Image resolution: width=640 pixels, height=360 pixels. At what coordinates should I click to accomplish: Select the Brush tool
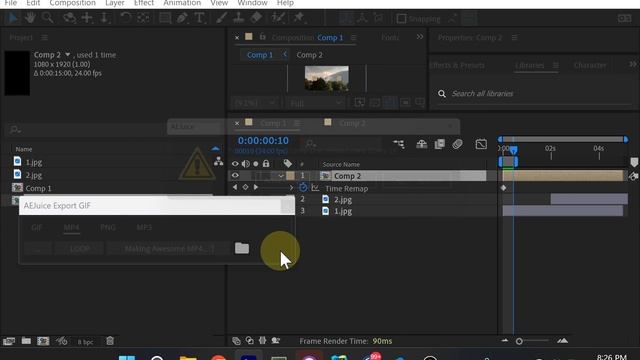click(x=221, y=18)
